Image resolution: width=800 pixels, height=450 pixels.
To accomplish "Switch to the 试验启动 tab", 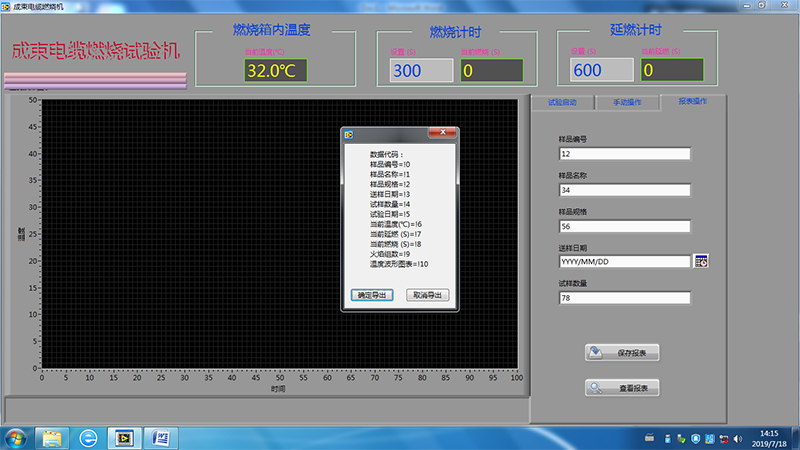I will (x=562, y=102).
